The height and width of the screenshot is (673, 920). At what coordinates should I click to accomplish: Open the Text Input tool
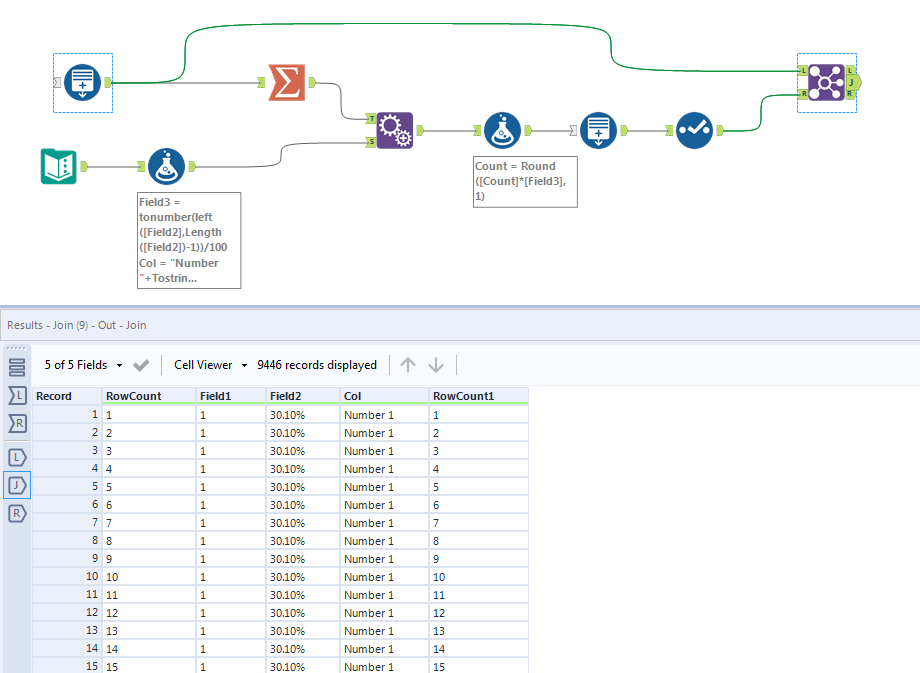tap(57, 166)
